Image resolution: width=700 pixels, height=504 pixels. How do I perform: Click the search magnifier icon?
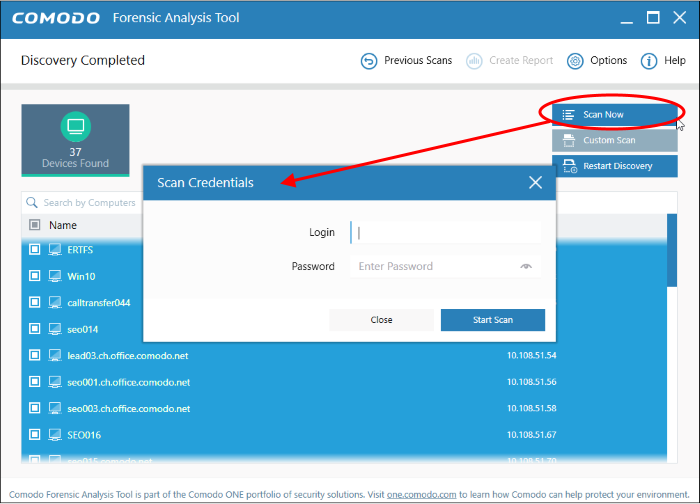tap(32, 203)
